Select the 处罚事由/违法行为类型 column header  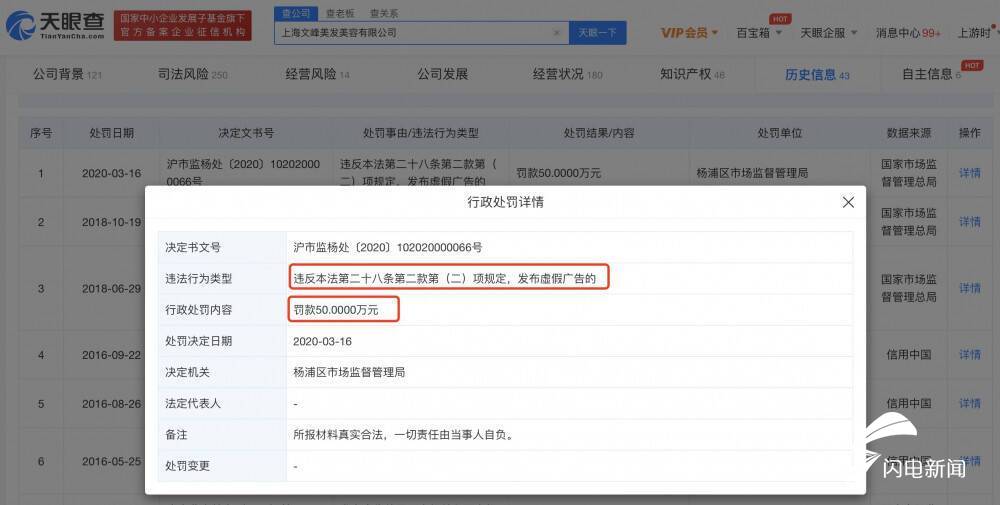click(420, 133)
